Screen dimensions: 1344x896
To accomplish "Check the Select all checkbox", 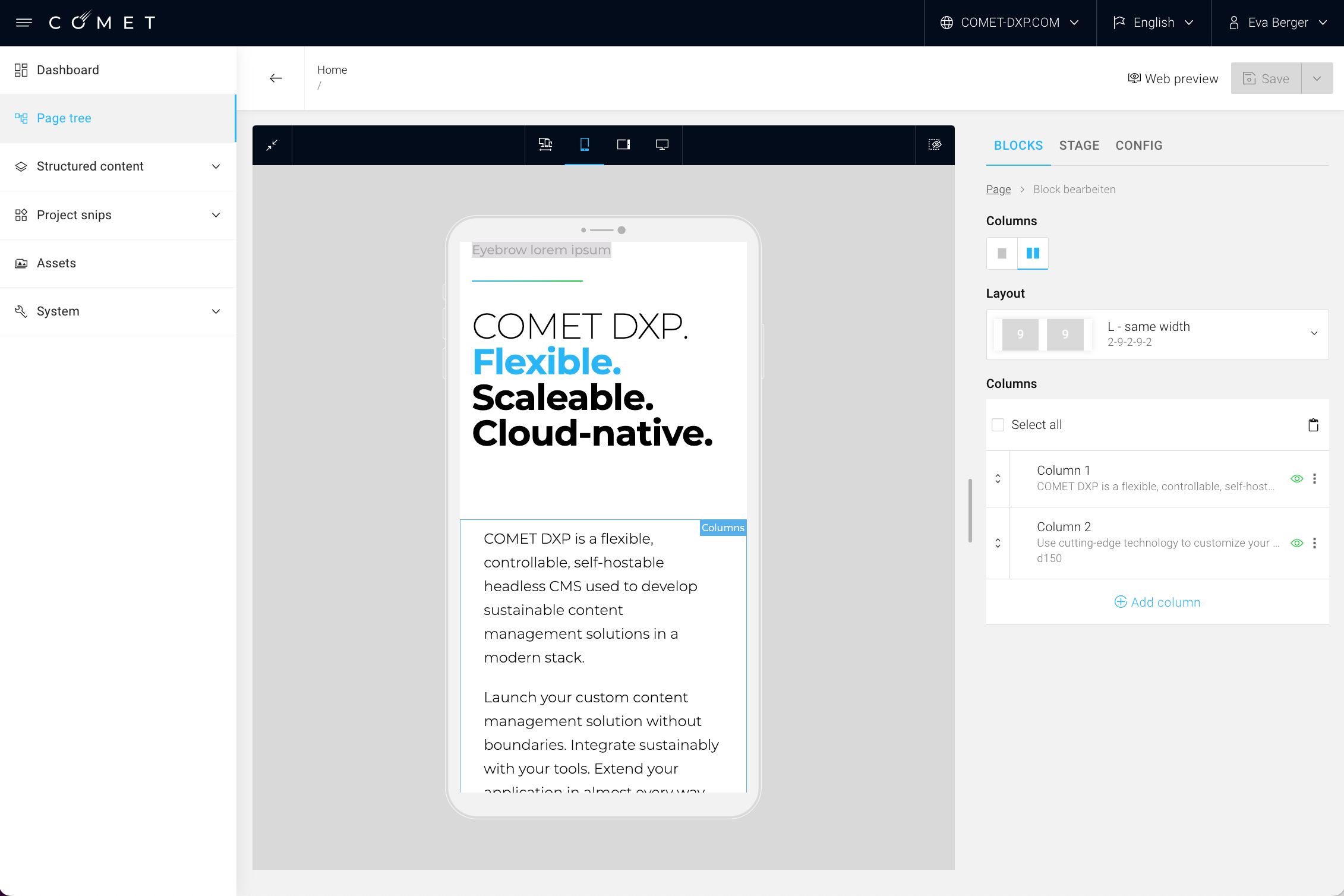I will pyautogui.click(x=998, y=425).
